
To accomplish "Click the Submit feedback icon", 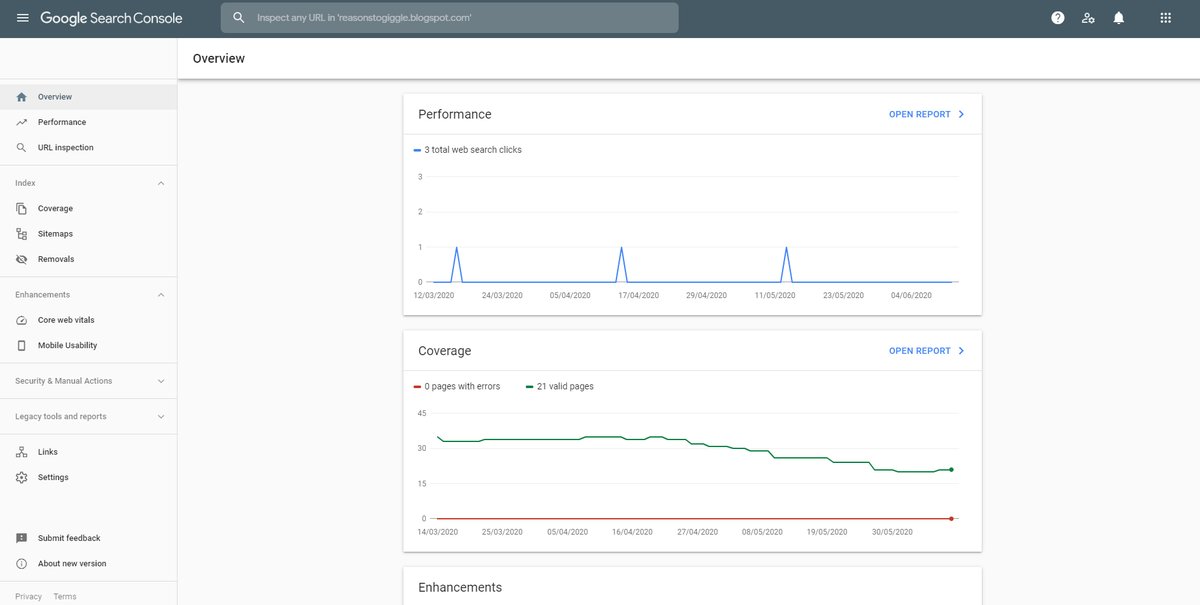I will pos(22,538).
